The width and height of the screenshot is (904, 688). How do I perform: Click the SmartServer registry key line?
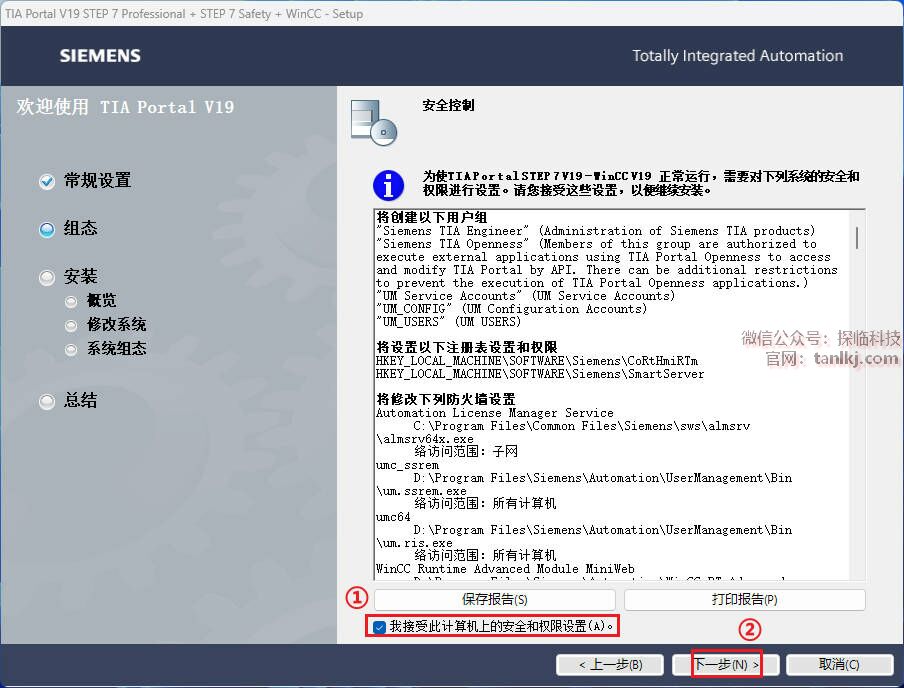540,374
